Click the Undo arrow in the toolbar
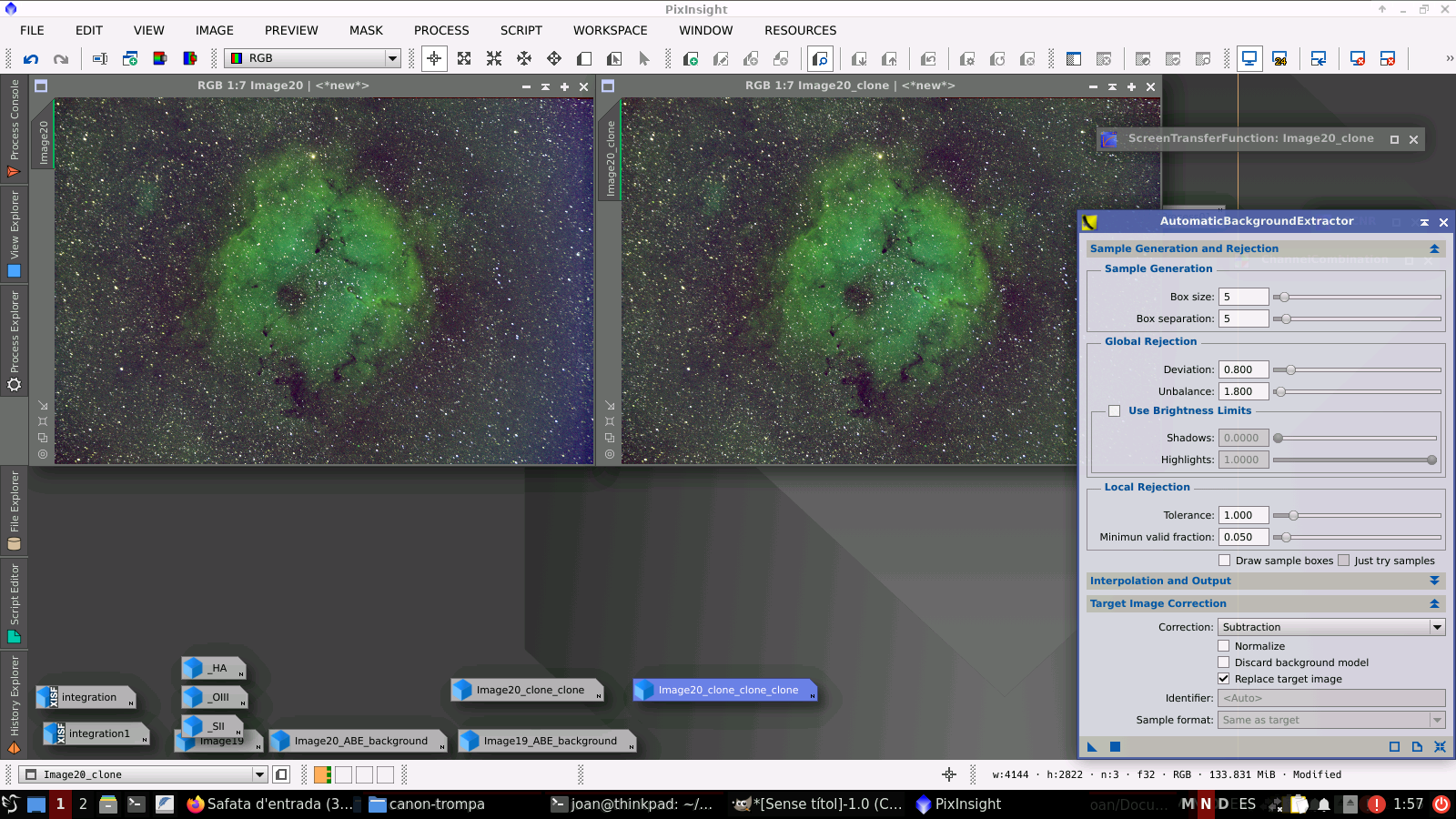The width and height of the screenshot is (1456, 819). pos(31,59)
